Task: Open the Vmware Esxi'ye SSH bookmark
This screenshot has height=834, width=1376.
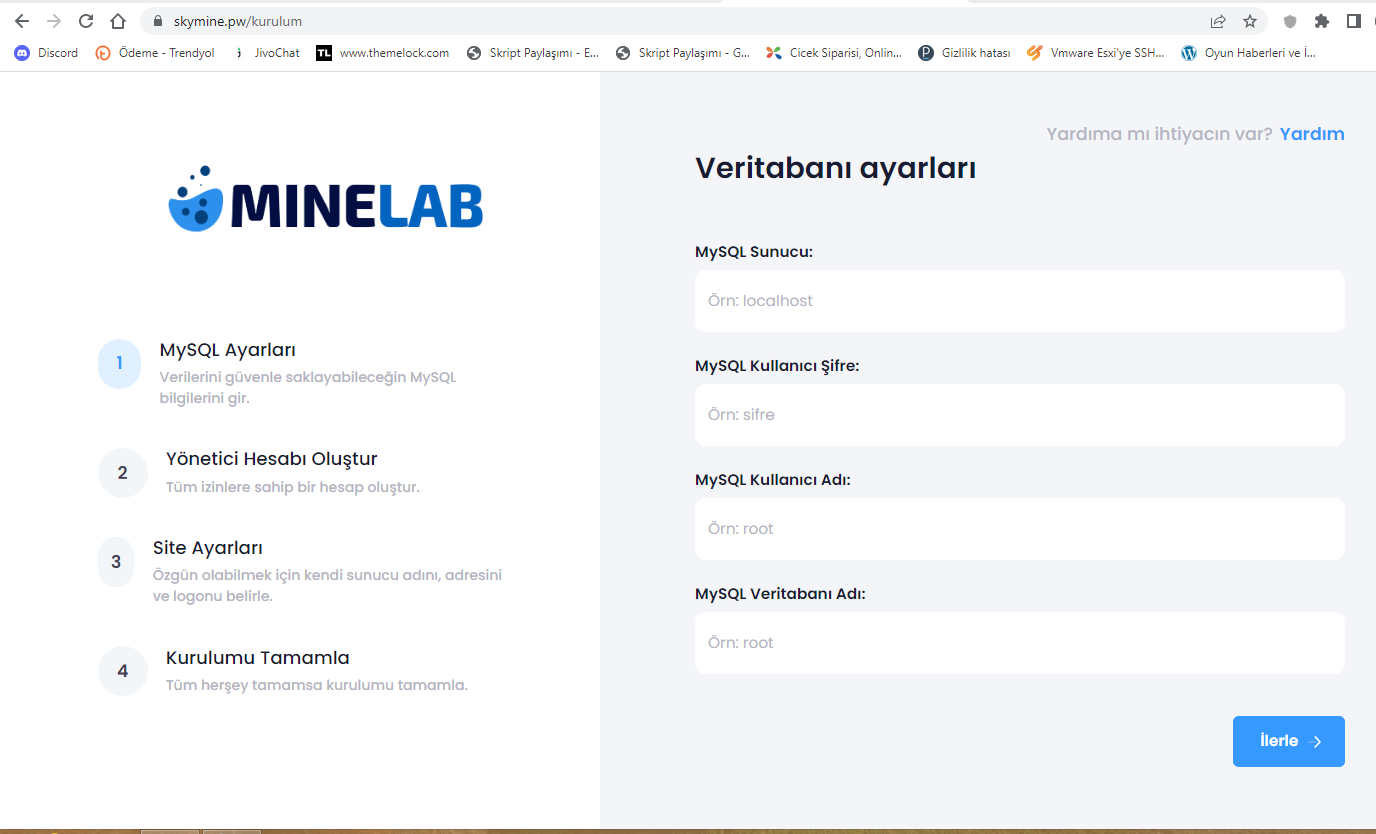Action: coord(1096,53)
